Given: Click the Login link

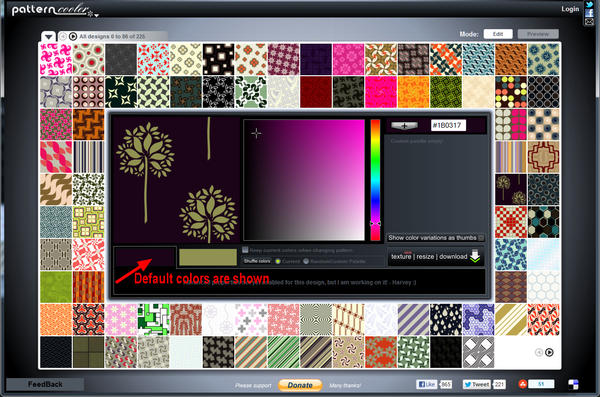Looking at the screenshot, I should [570, 9].
